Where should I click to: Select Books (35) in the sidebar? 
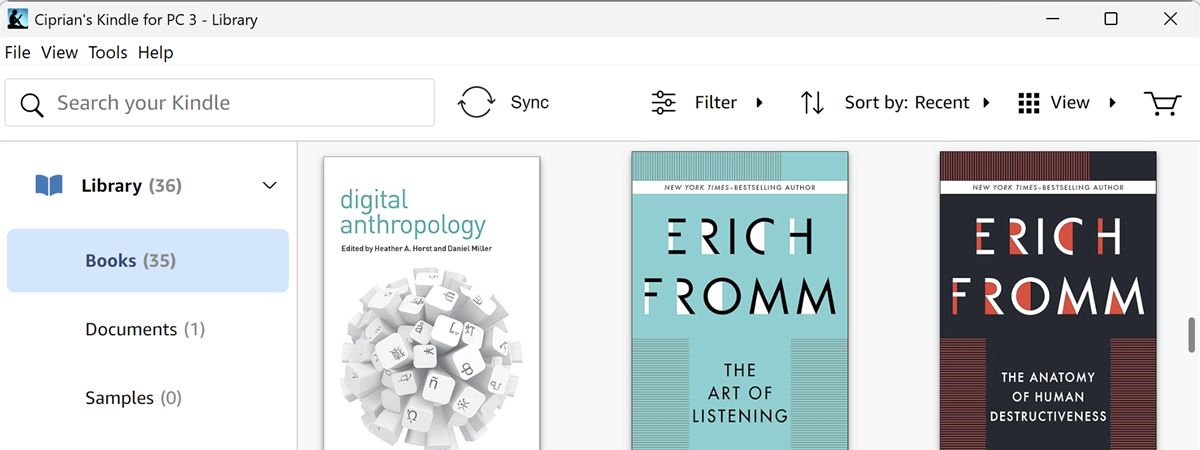(148, 260)
